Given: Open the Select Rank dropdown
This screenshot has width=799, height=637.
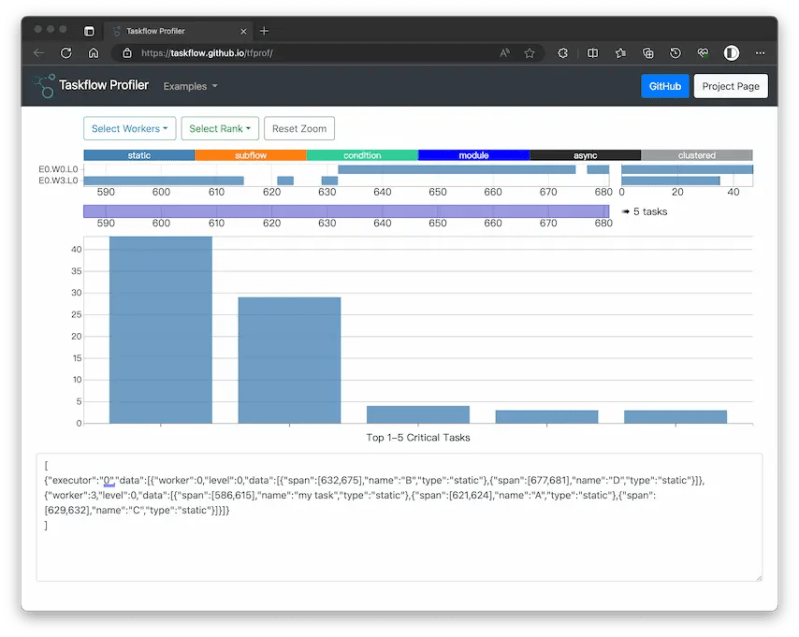Looking at the screenshot, I should tap(220, 128).
